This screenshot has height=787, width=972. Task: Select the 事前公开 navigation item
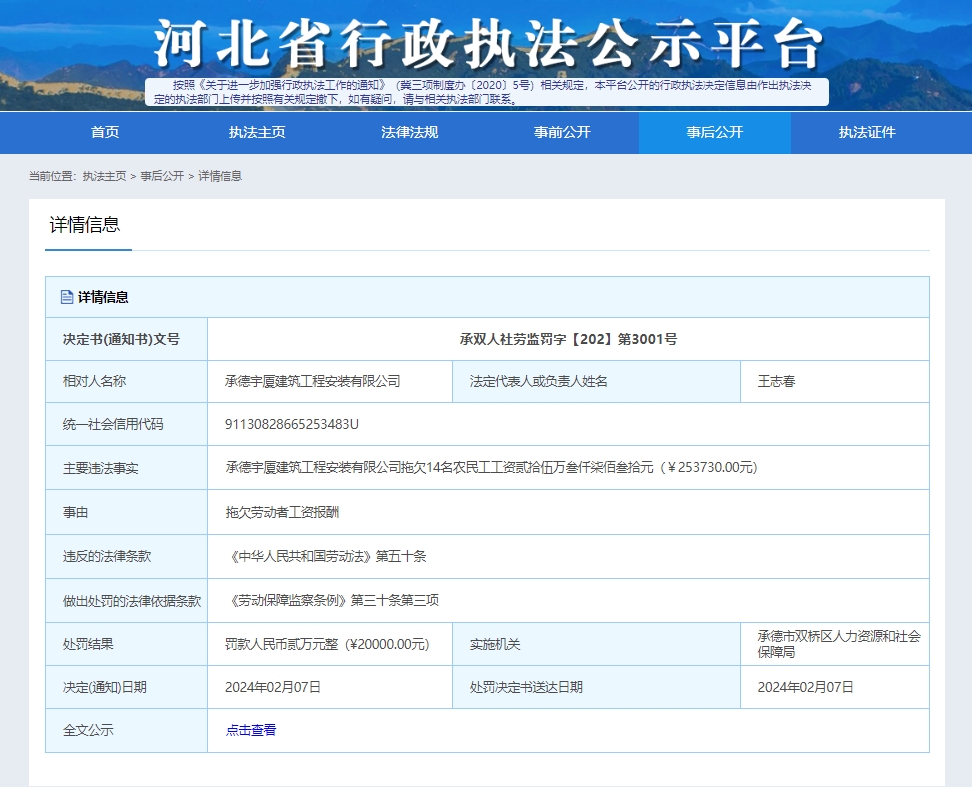562,132
